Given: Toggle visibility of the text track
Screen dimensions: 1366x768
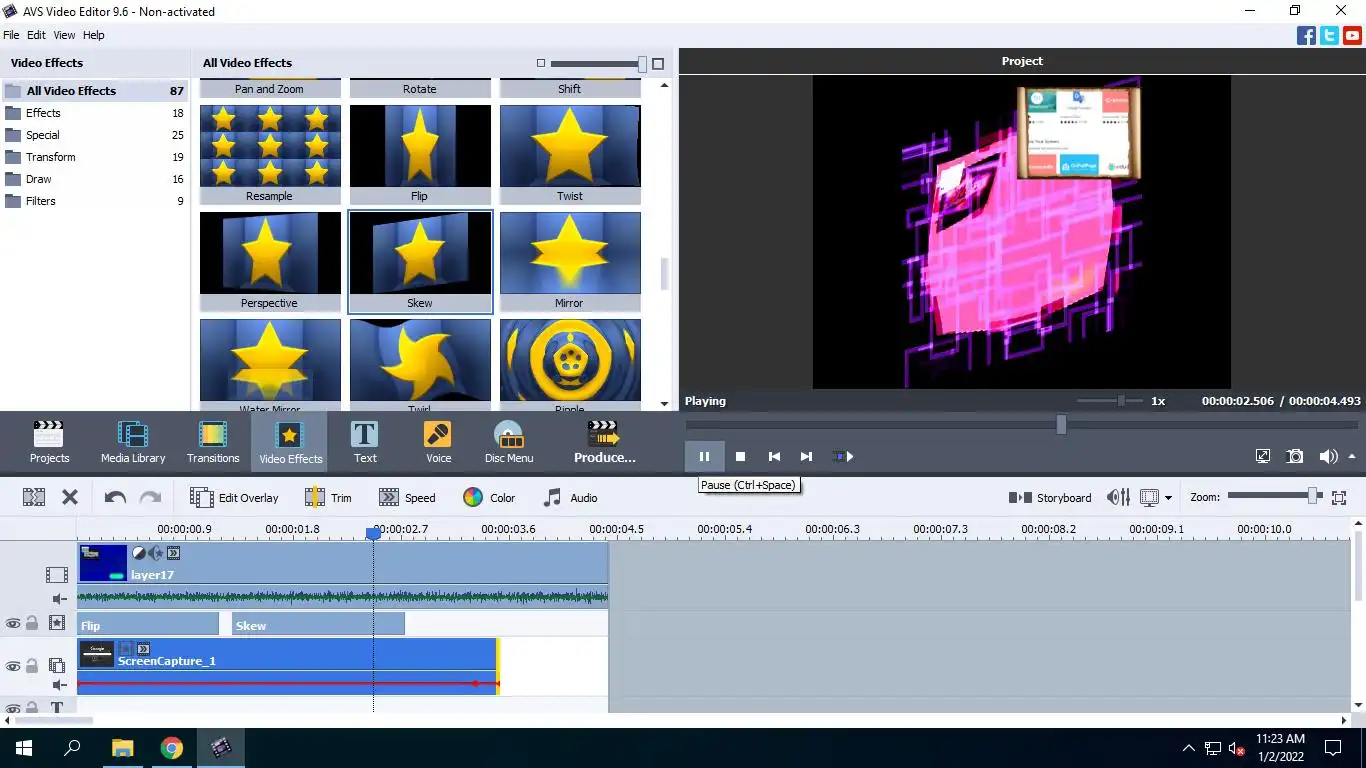Looking at the screenshot, I should 13,708.
